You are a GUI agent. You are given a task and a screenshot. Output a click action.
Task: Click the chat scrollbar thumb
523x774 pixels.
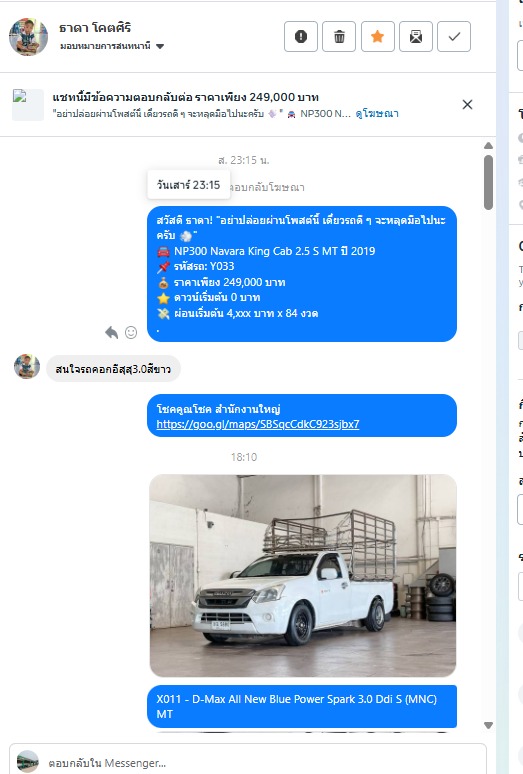click(488, 183)
